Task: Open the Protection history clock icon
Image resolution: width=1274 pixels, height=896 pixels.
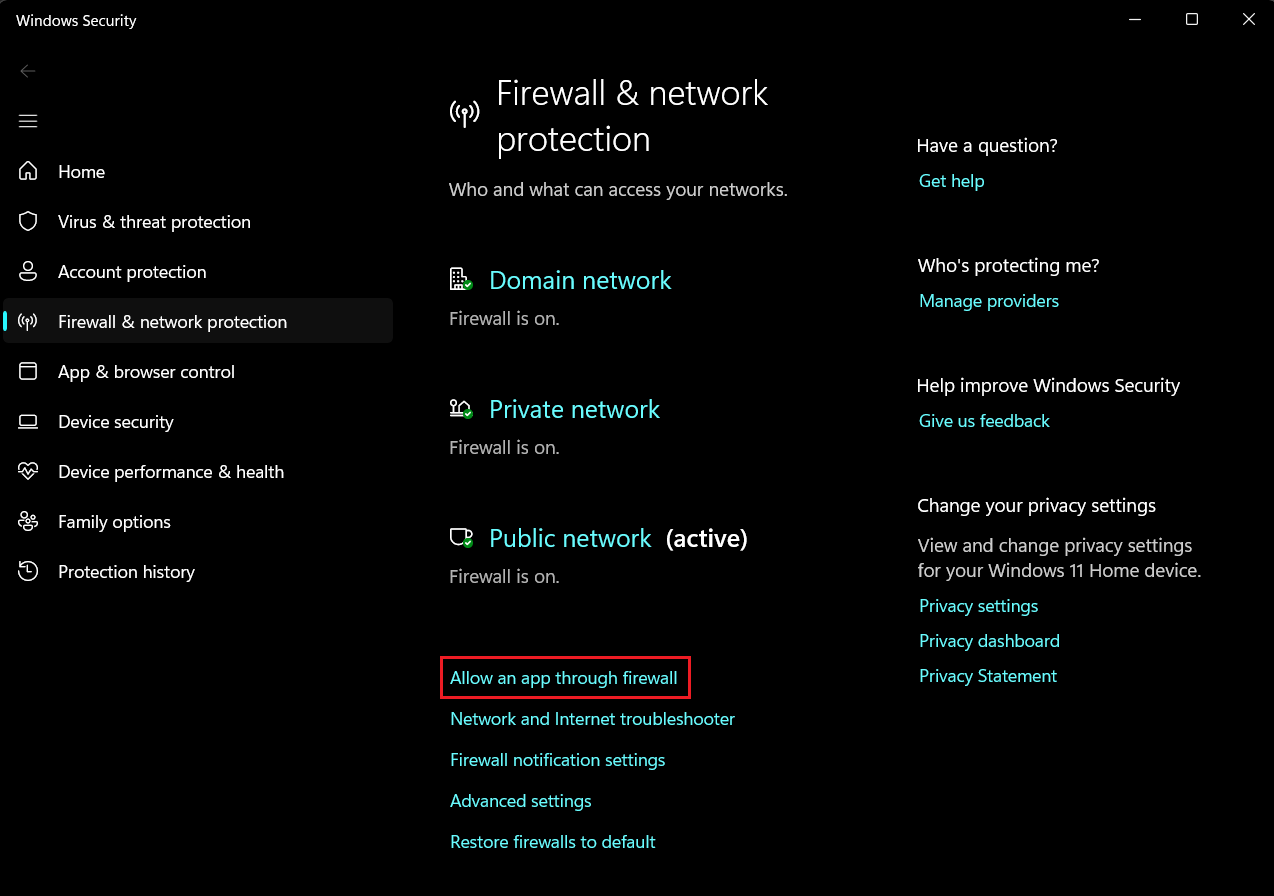Action: [x=28, y=572]
